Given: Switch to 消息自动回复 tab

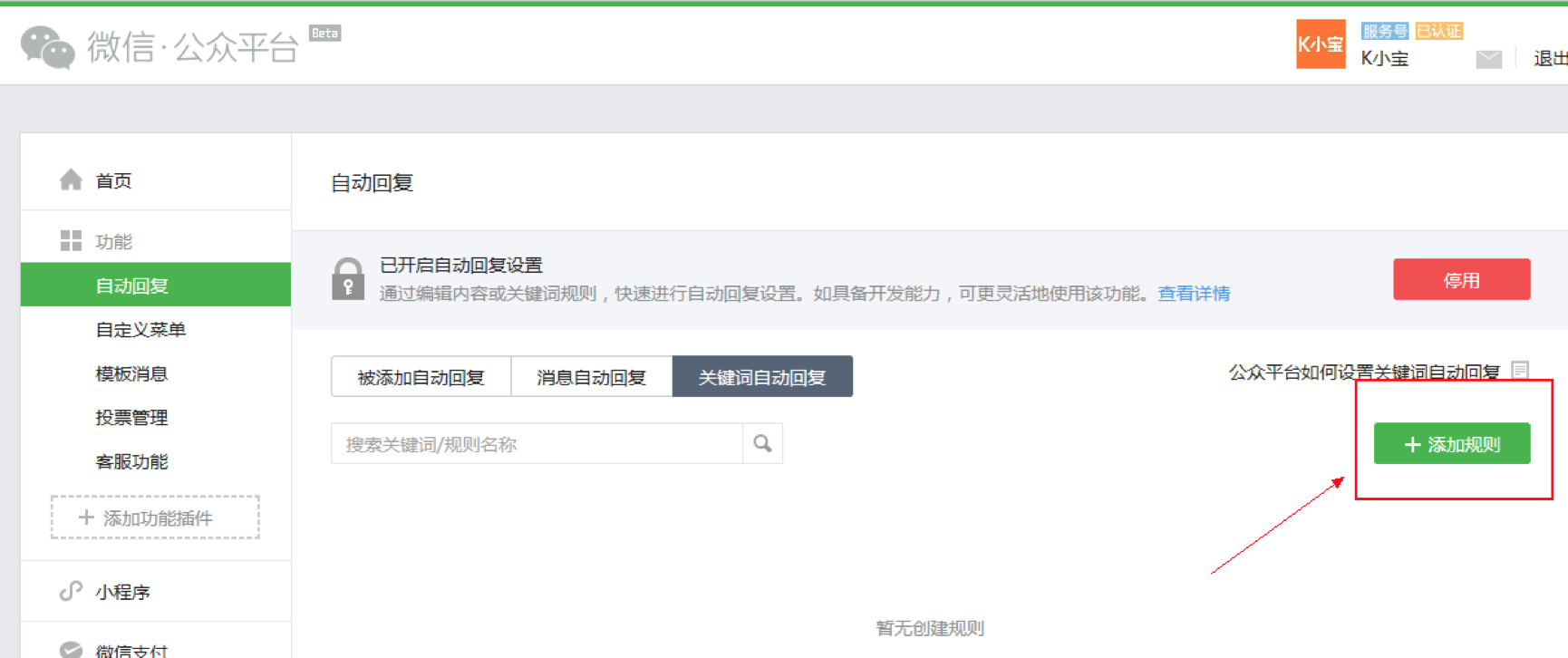Looking at the screenshot, I should (592, 376).
